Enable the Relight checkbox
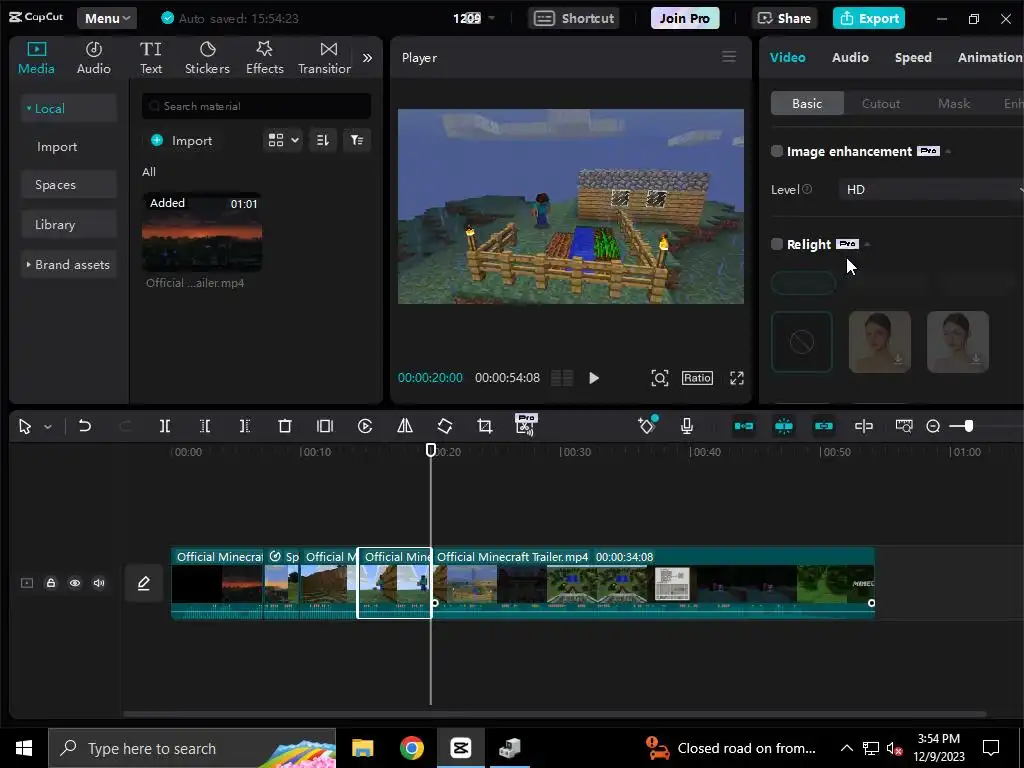 [776, 244]
